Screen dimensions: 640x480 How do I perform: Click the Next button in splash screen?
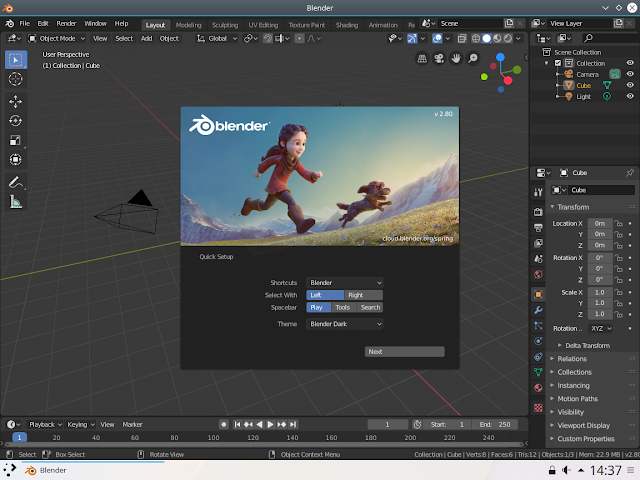point(404,352)
